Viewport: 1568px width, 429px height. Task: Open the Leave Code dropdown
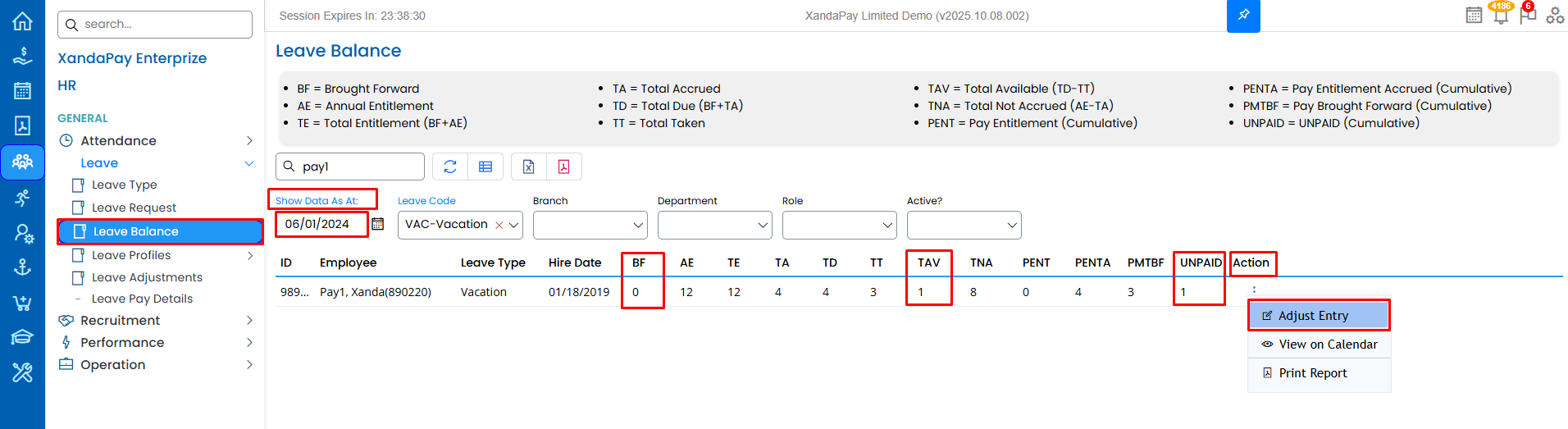514,225
